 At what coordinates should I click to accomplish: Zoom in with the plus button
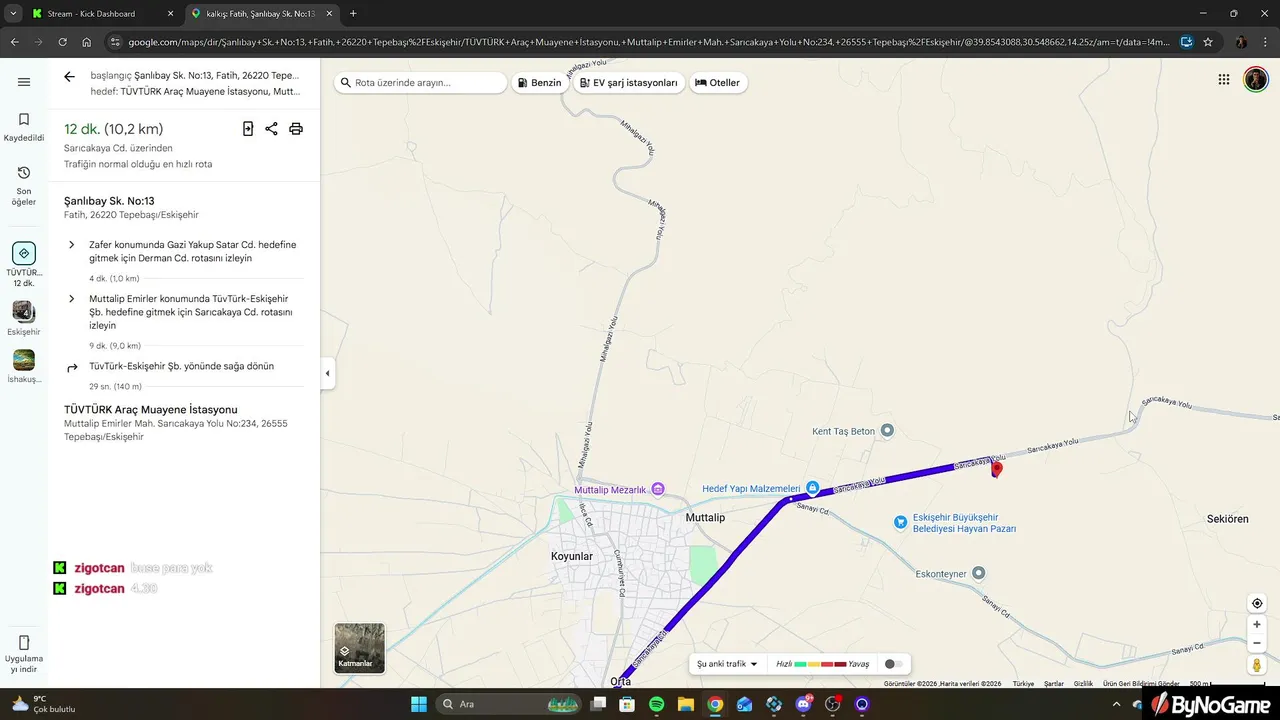coord(1257,624)
